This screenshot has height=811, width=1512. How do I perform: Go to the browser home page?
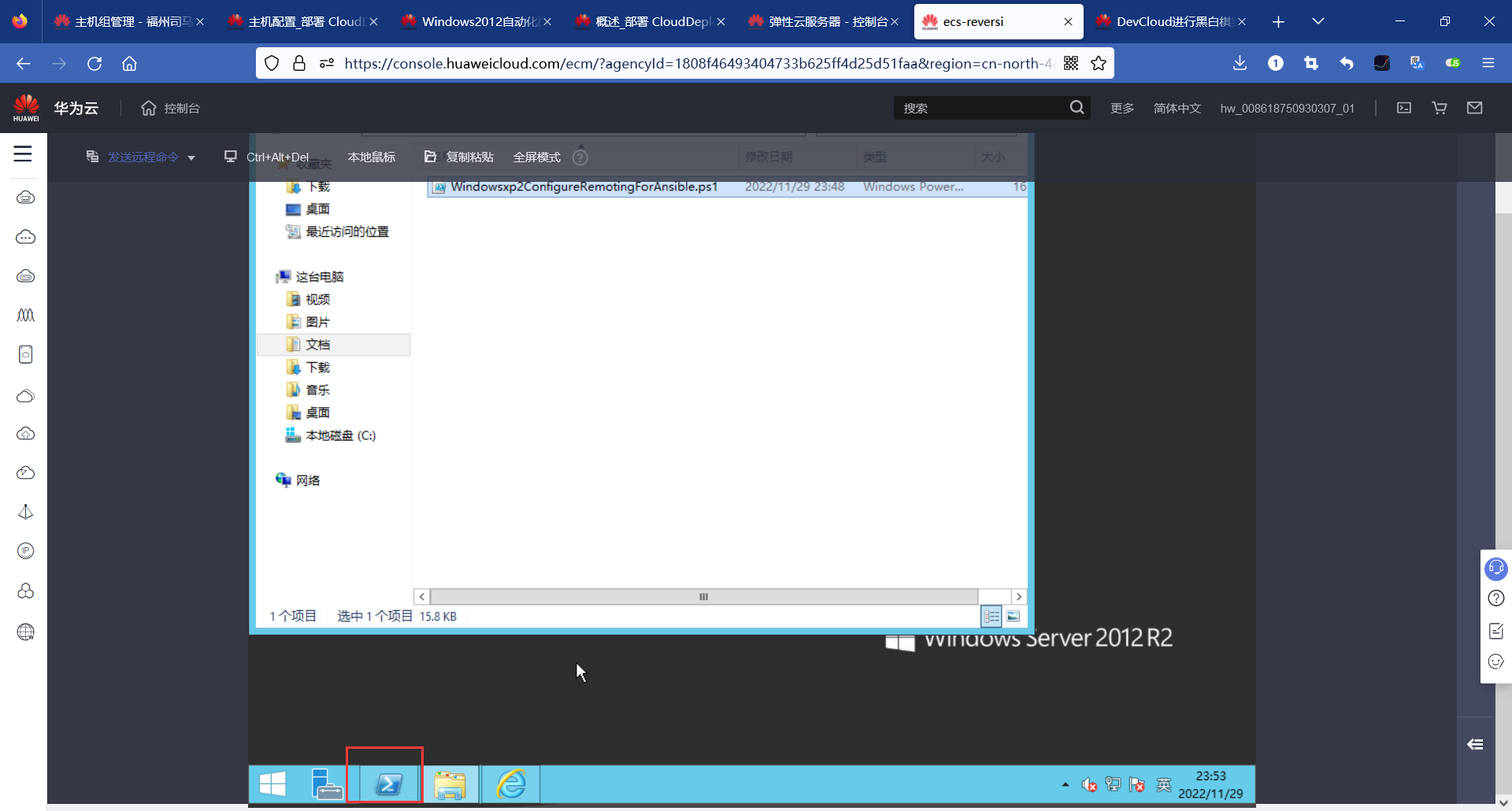[x=129, y=64]
